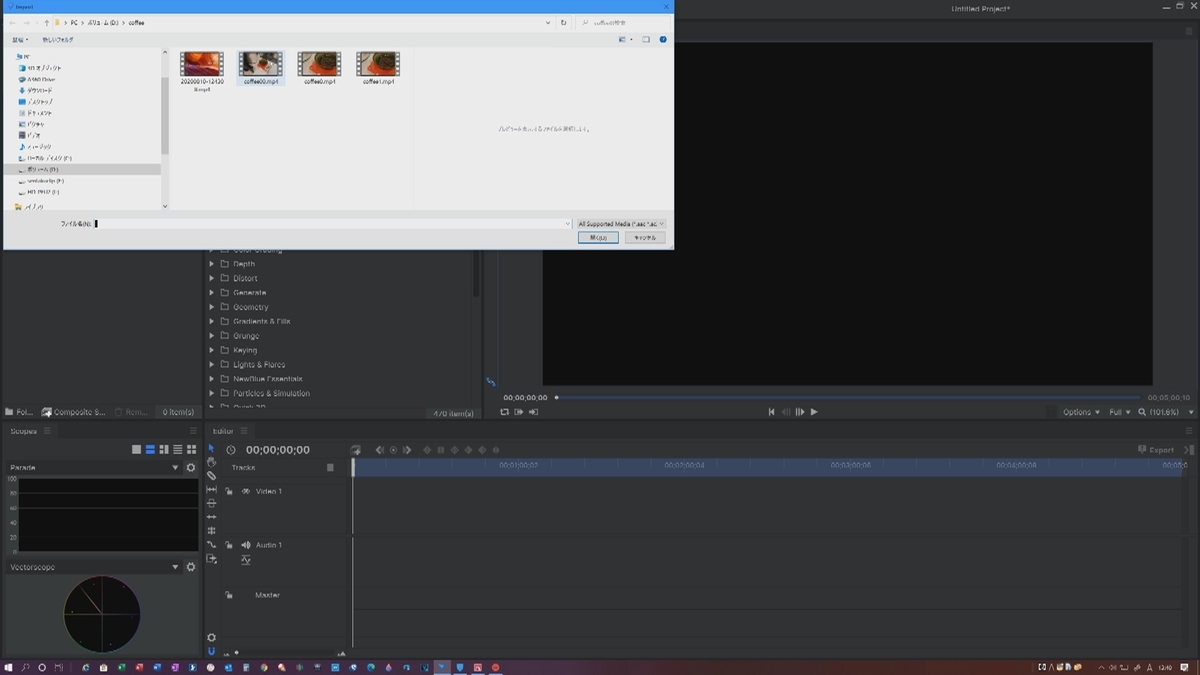
Task: Open Parade scope settings gear
Action: click(x=191, y=468)
